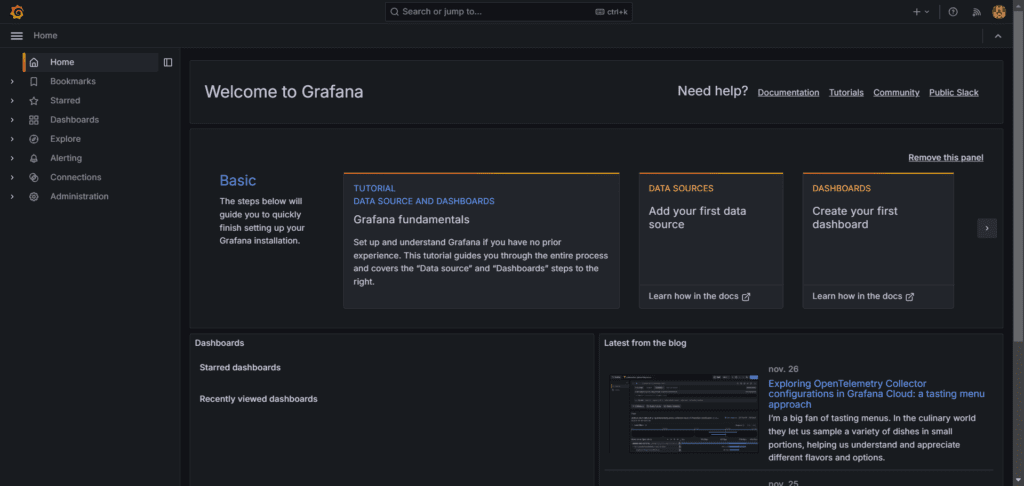The width and height of the screenshot is (1024, 486).
Task: Open the Community help link
Action: point(896,93)
